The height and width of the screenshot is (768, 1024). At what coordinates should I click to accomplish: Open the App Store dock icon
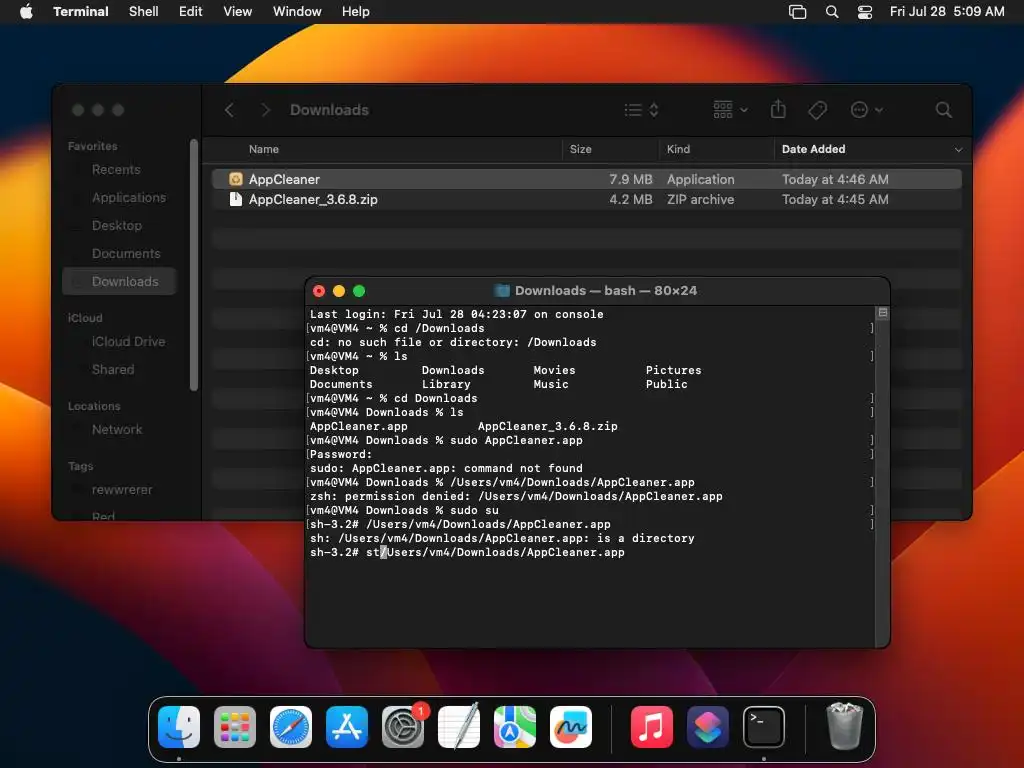[347, 727]
